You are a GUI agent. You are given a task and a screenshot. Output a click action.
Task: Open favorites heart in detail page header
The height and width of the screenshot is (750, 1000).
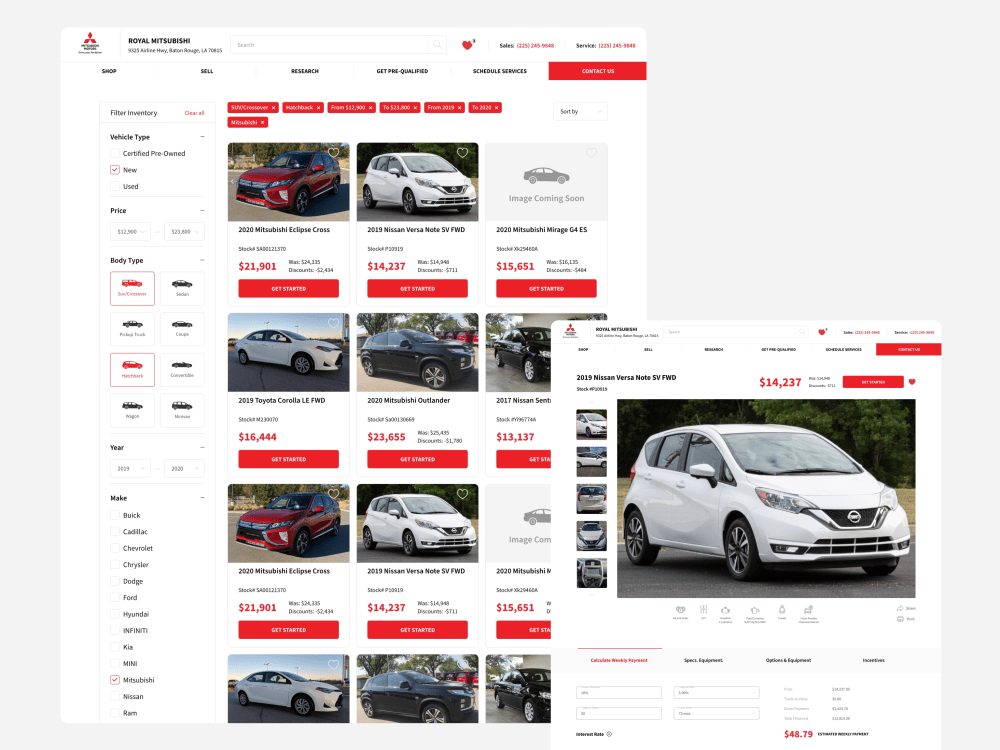pos(822,332)
